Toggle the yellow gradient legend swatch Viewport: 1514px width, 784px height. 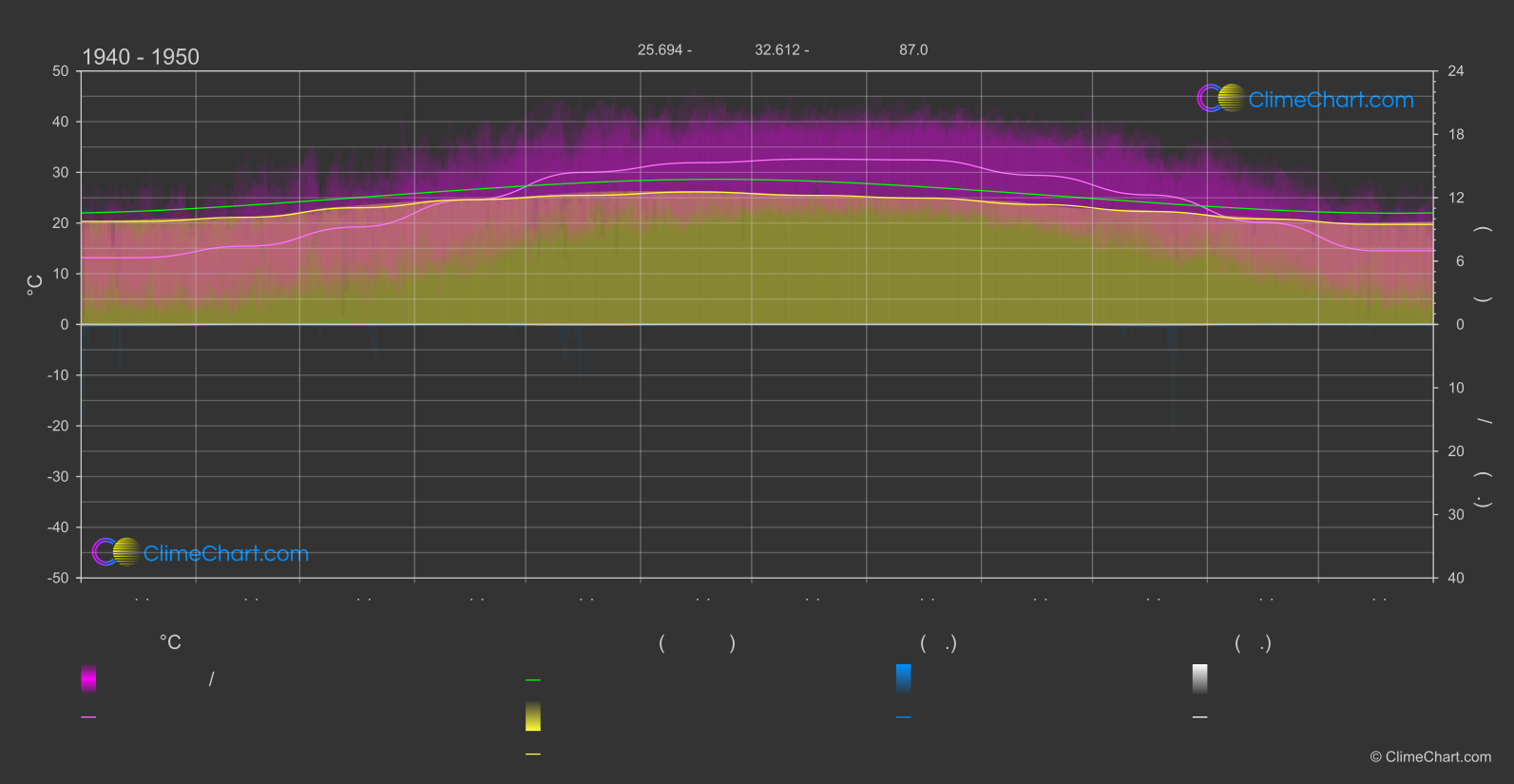(x=533, y=717)
